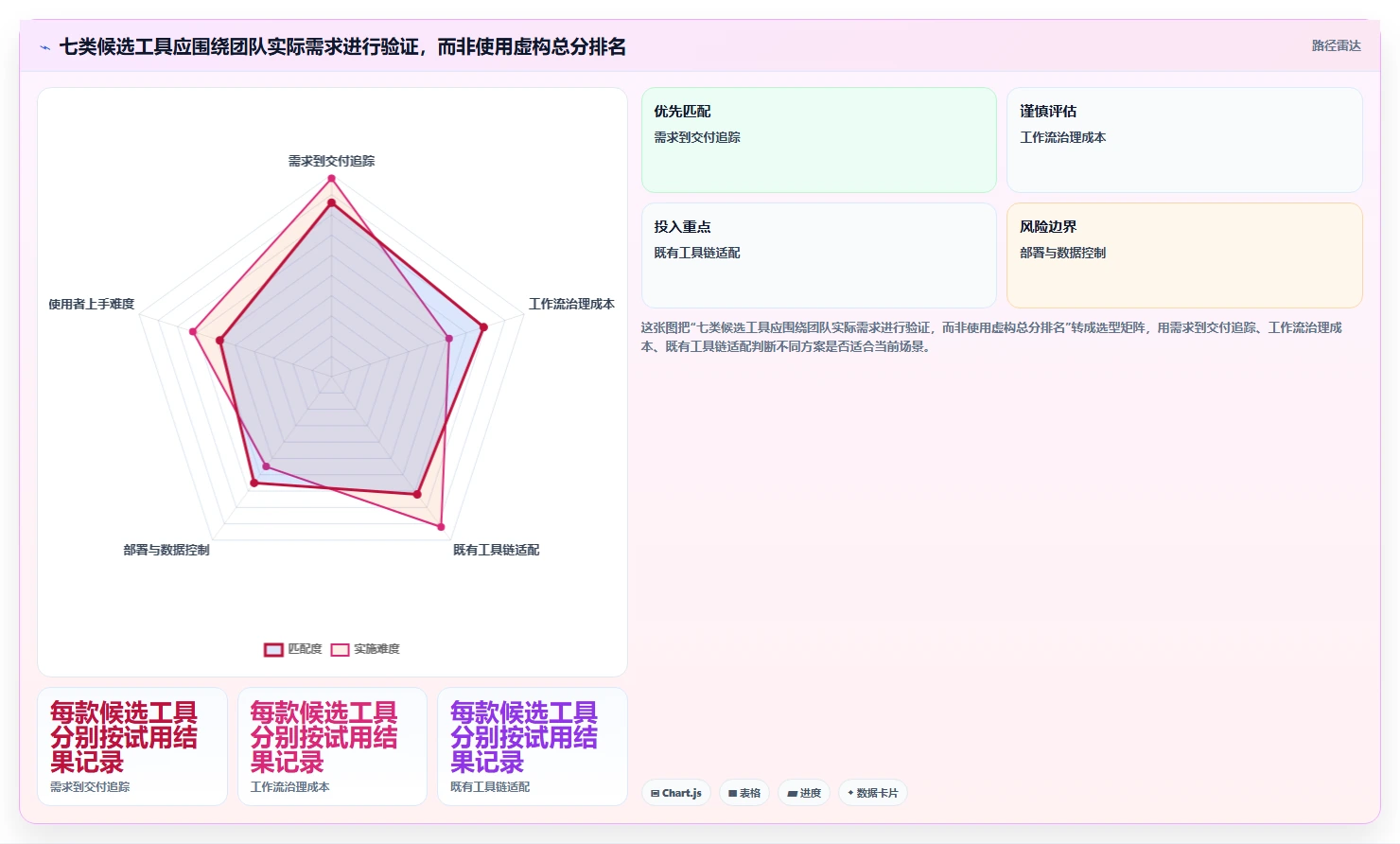Click the 工作流治理成本 radar axis label
This screenshot has height=844, width=1400.
(571, 304)
